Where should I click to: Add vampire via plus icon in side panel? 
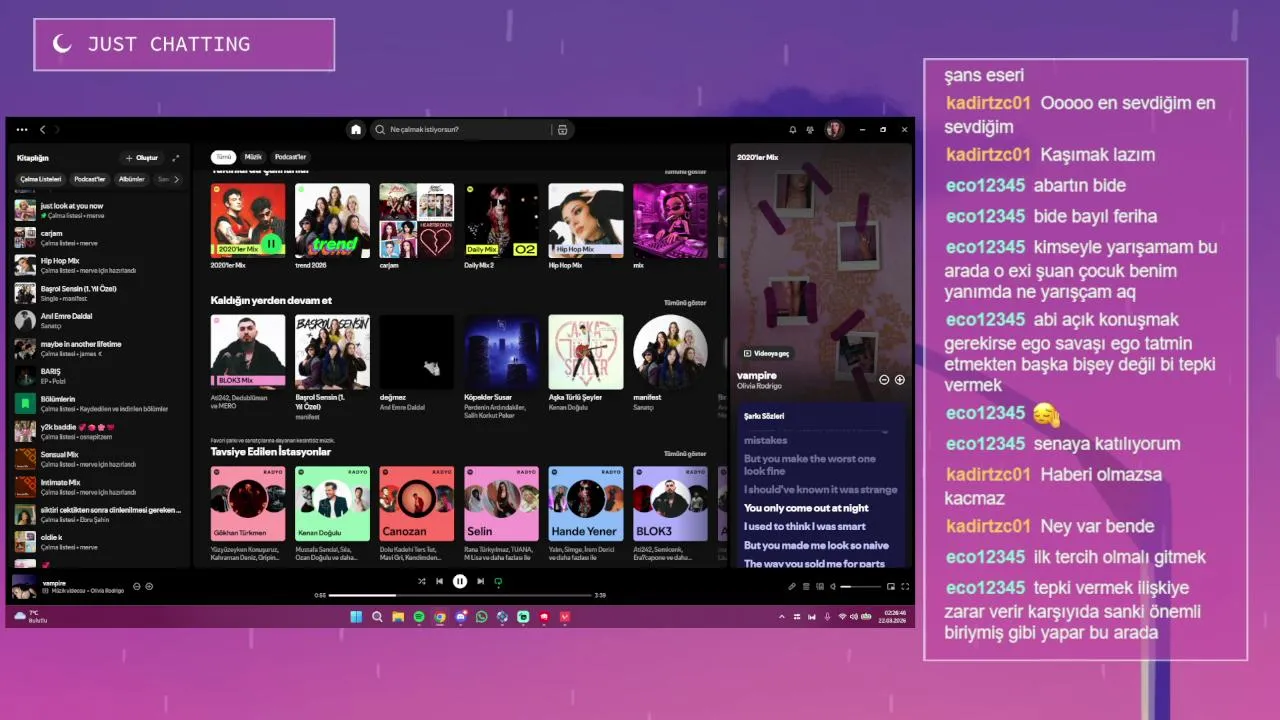[900, 380]
